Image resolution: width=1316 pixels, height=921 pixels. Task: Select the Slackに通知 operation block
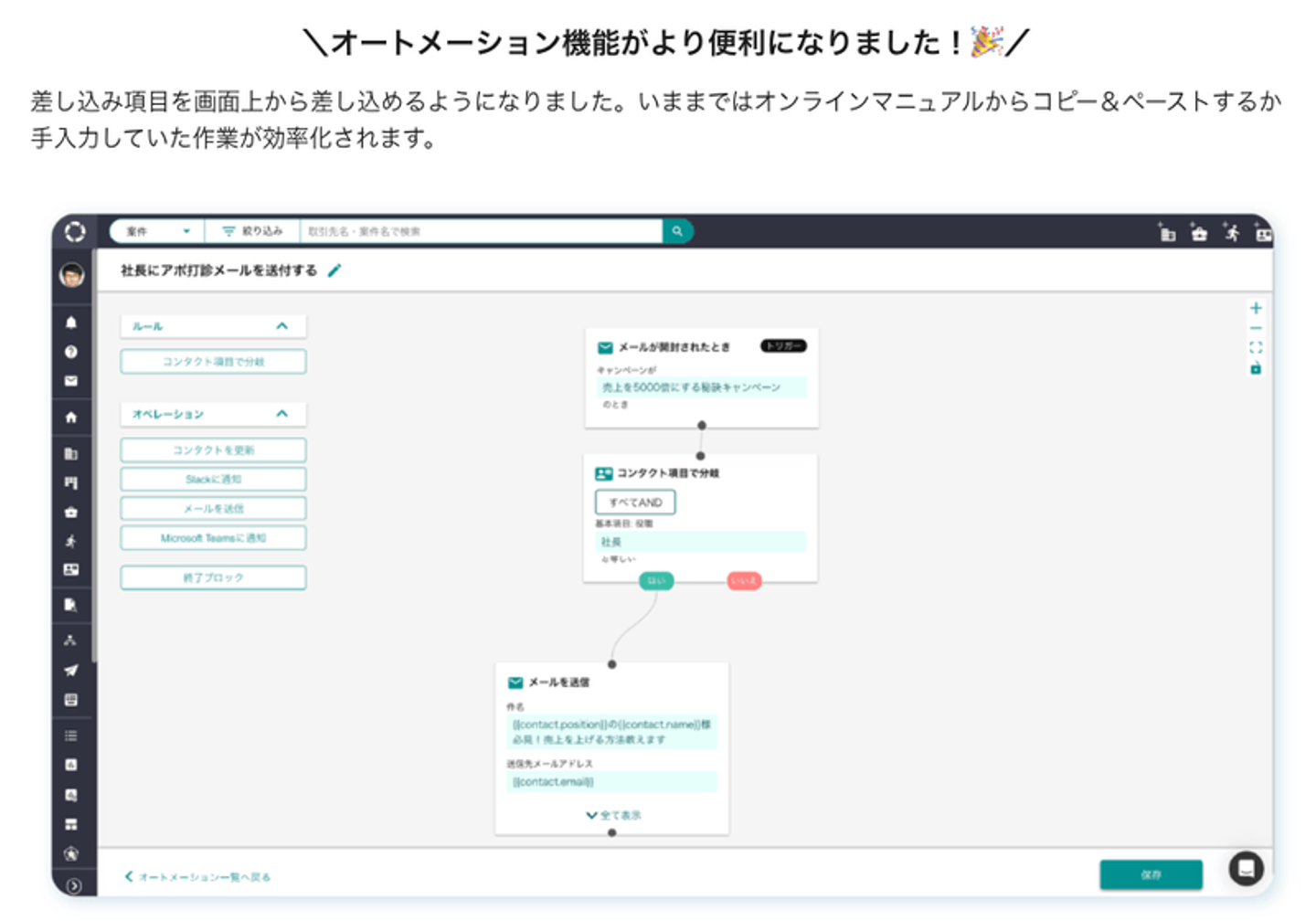click(x=213, y=479)
